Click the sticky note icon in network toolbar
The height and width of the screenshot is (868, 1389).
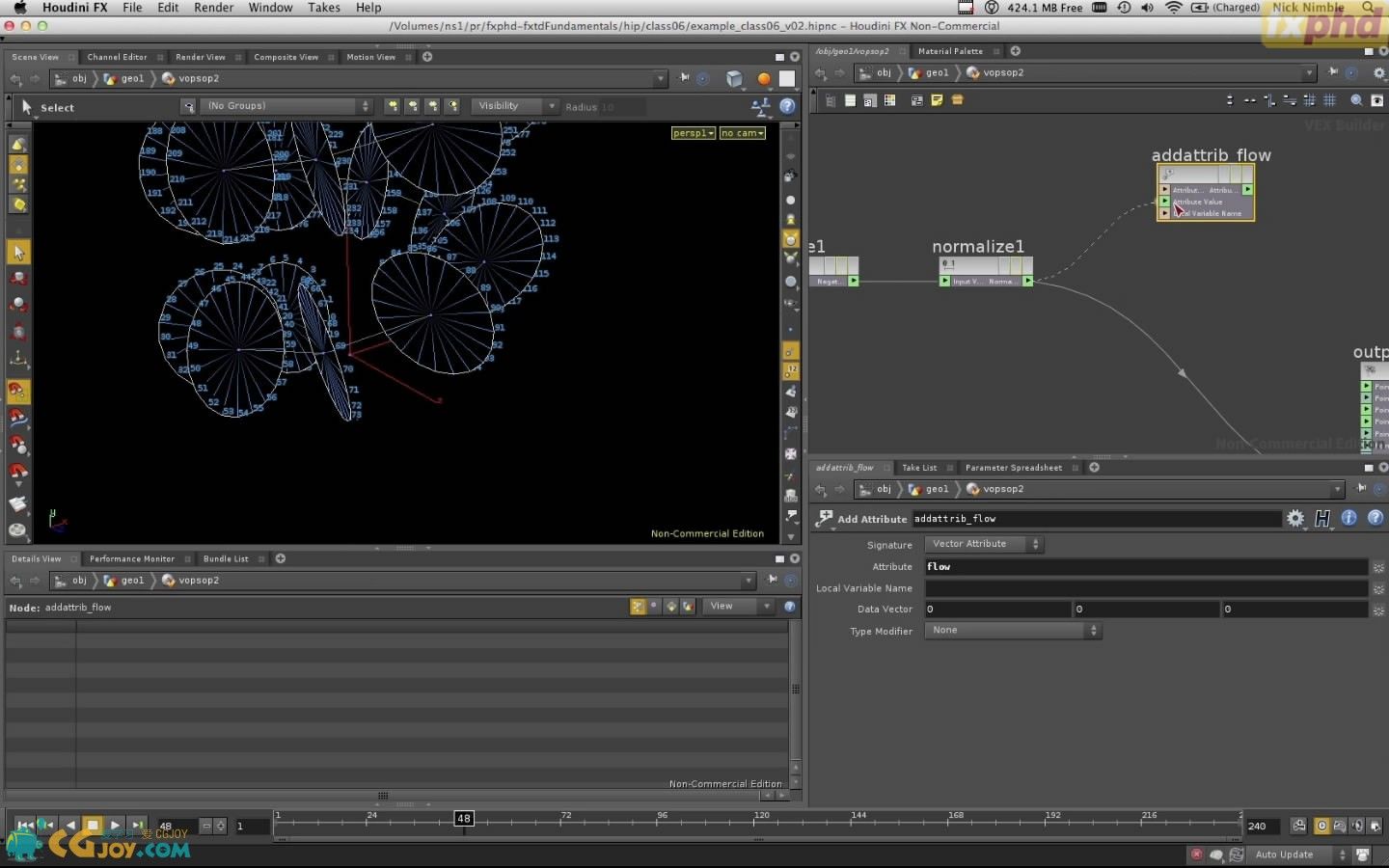(x=937, y=100)
